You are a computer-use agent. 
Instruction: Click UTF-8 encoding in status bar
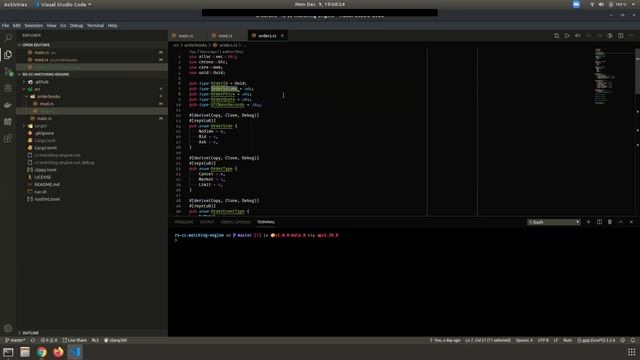[x=543, y=340]
